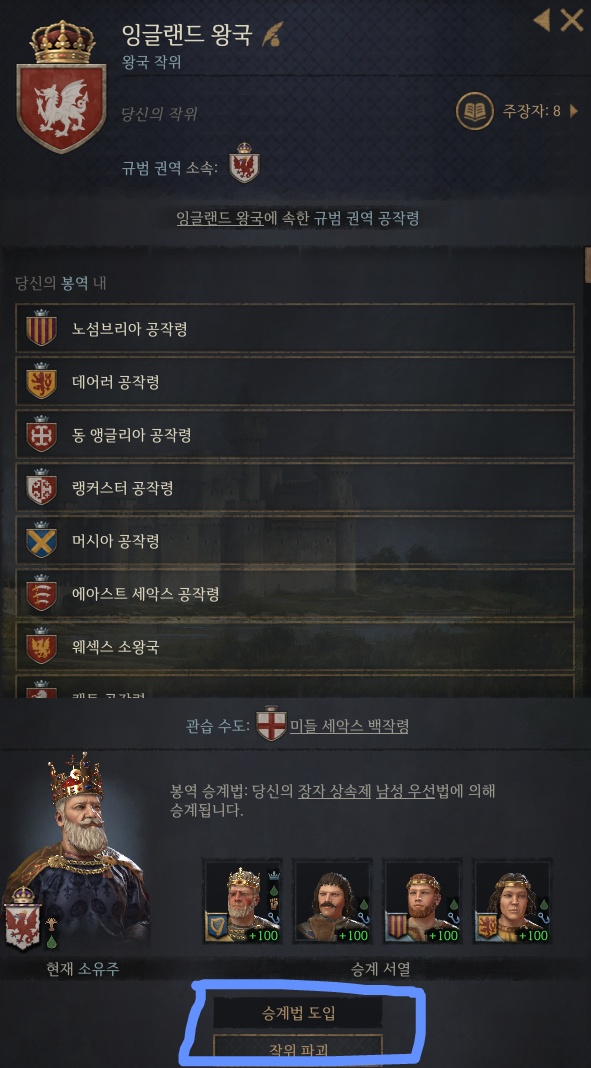Image resolution: width=591 pixels, height=1068 pixels.
Task: Click the 승계법 도입 button
Action: [298, 1014]
